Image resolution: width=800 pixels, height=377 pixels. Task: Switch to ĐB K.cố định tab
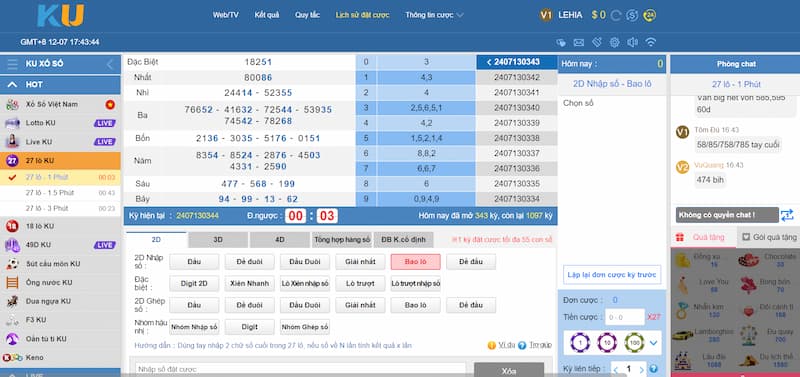[x=404, y=240]
